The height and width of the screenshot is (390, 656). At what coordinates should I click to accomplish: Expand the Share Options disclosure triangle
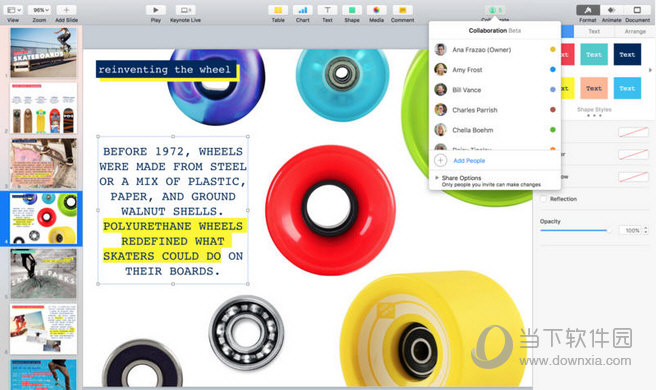pos(437,178)
